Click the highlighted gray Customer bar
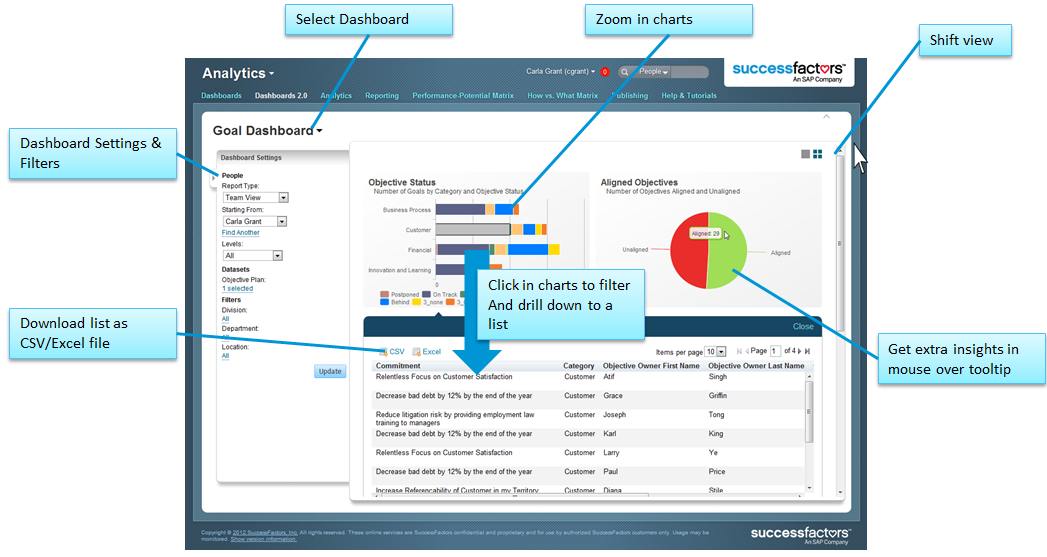The height and width of the screenshot is (557, 1047). (x=473, y=230)
